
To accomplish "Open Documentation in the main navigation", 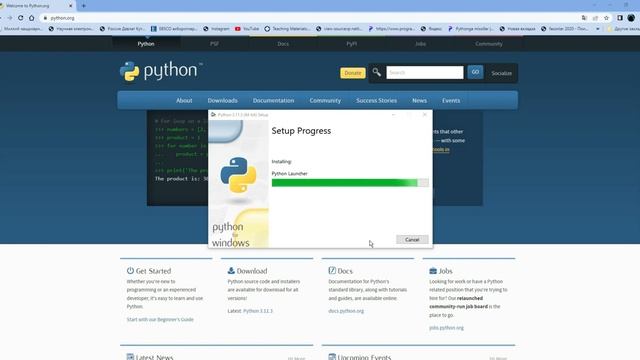I will pos(273,100).
